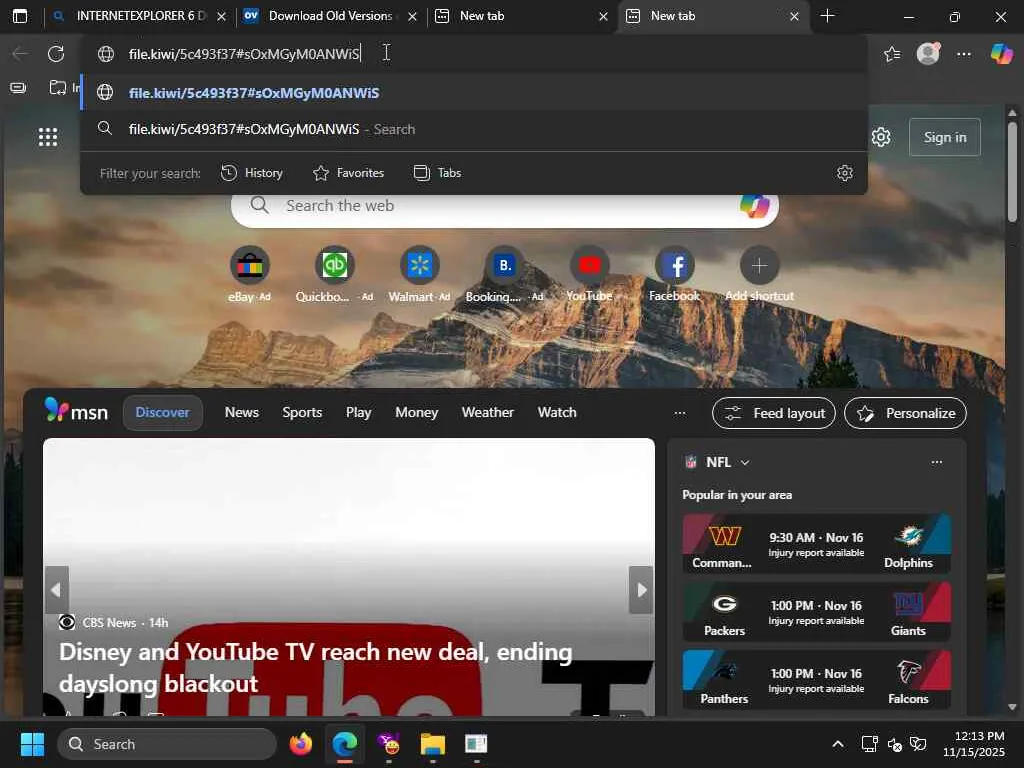Launch Copilot from the toolbar
The image size is (1024, 768).
[1001, 54]
